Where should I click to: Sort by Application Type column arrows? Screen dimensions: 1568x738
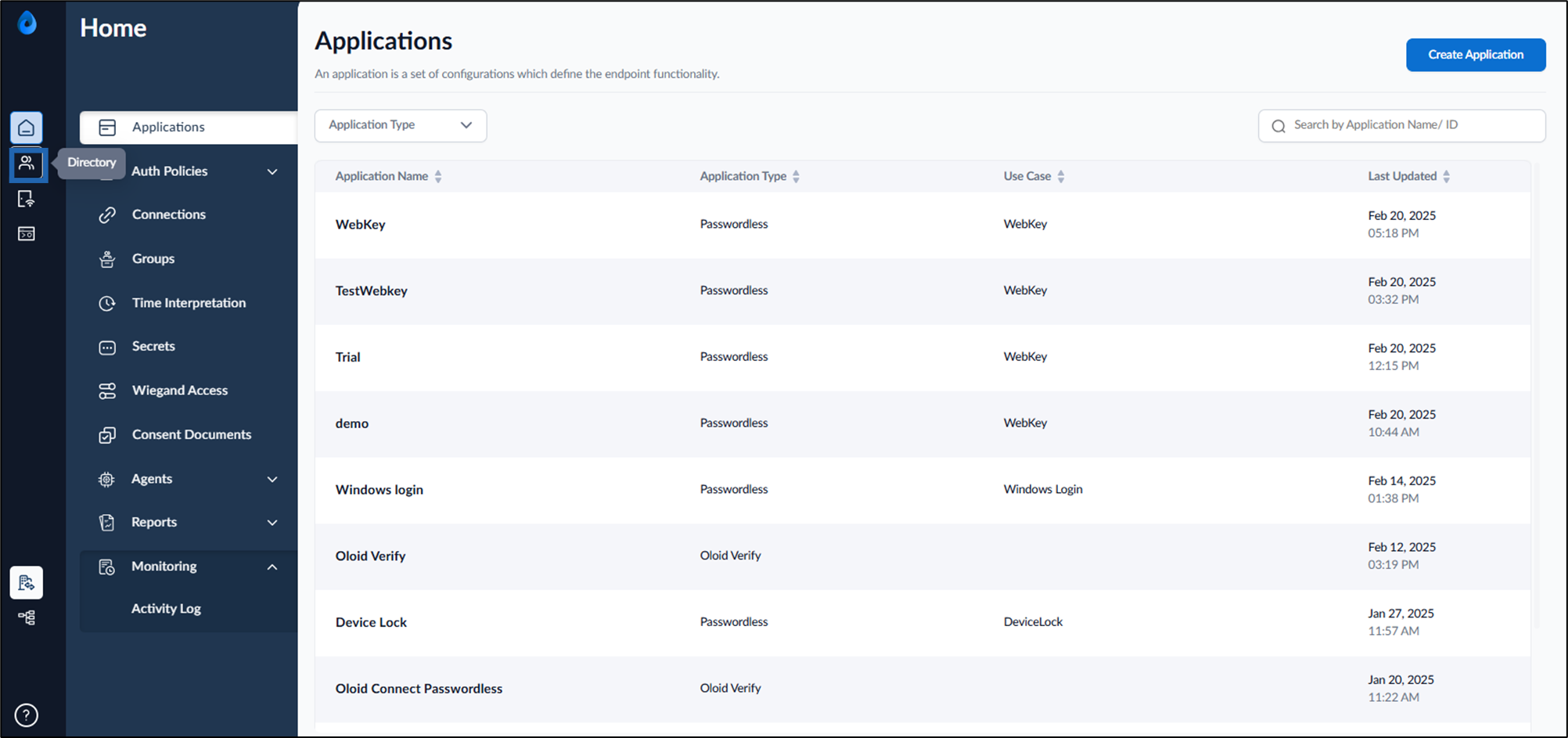pyautogui.click(x=796, y=177)
